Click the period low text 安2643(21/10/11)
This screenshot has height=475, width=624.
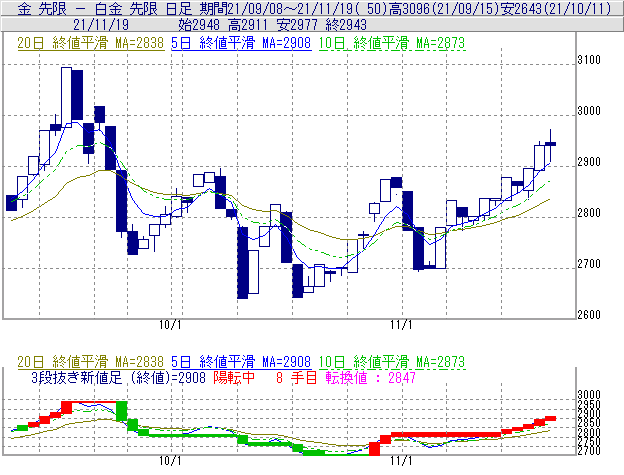556,8
